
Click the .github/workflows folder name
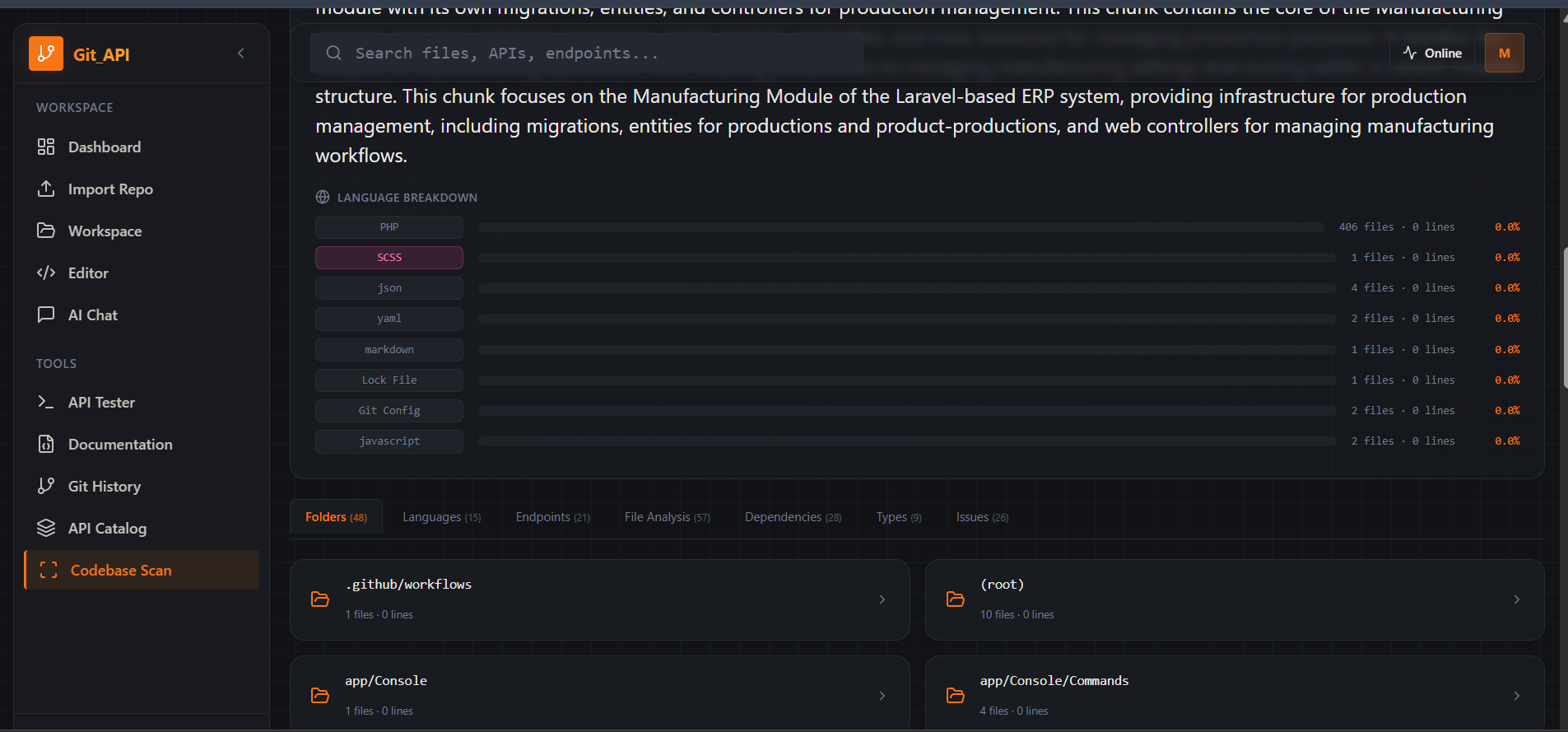click(408, 584)
